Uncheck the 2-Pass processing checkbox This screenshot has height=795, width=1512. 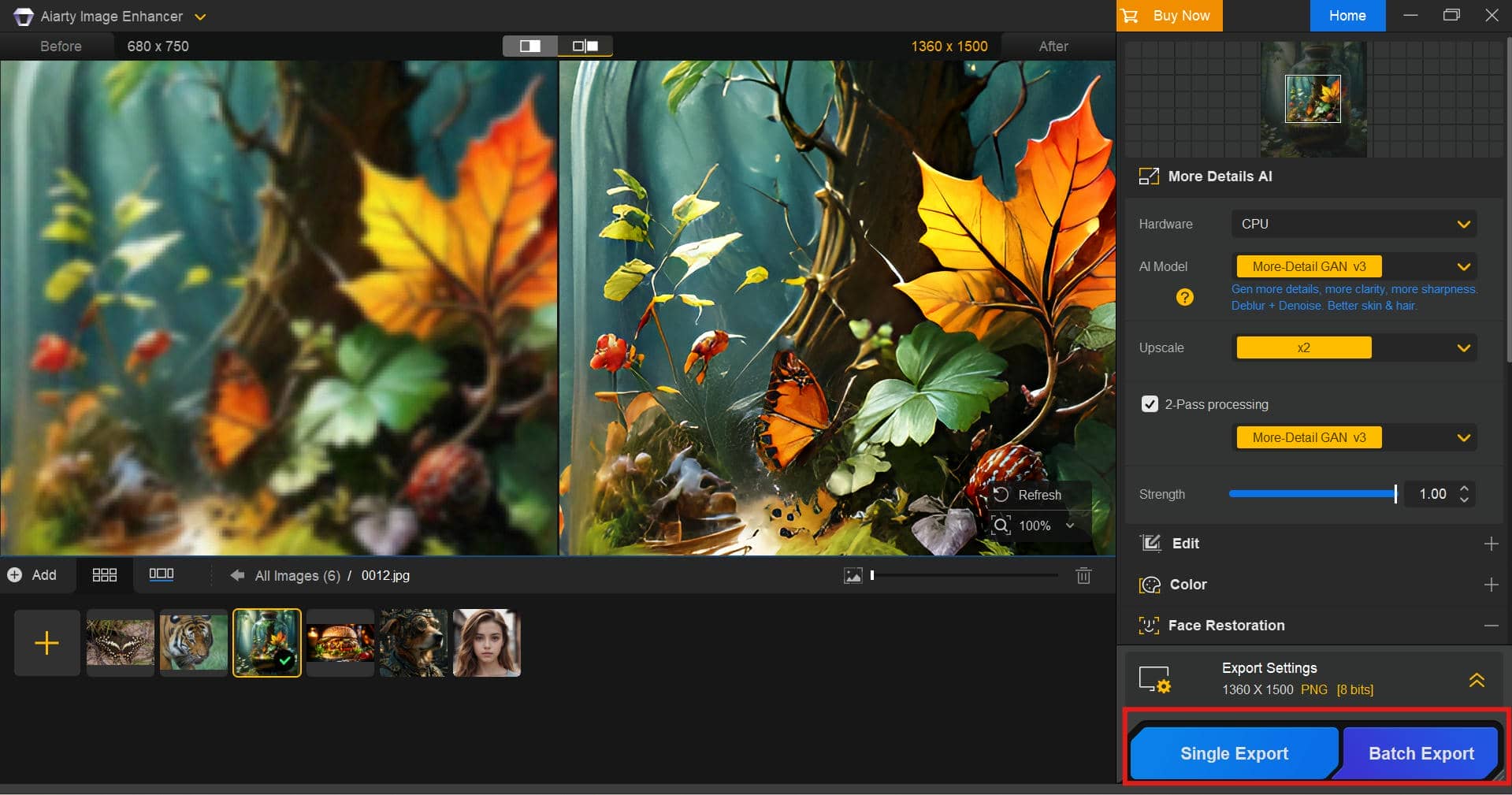[1150, 404]
